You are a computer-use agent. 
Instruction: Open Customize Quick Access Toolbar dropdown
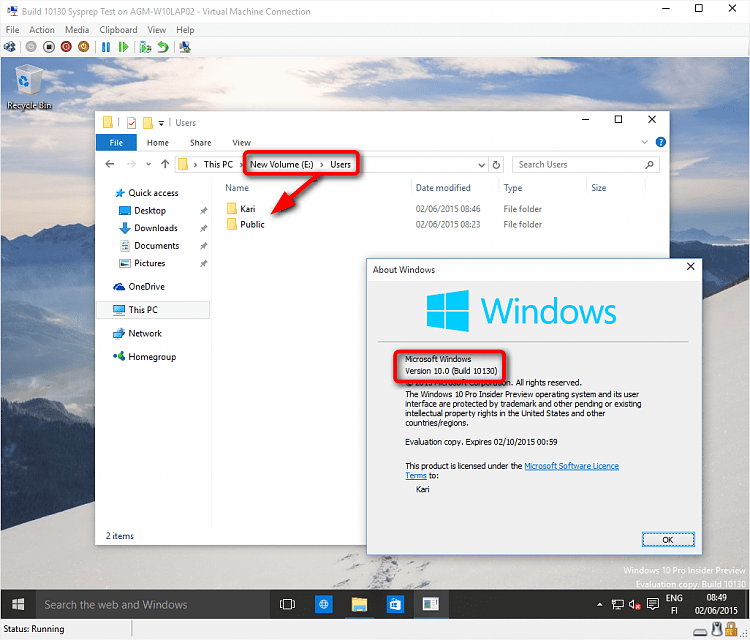click(x=161, y=123)
